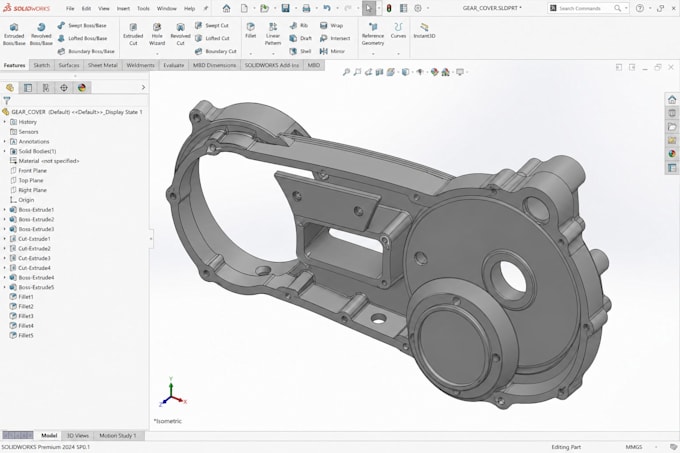
Task: Open the PropertyManager tab
Action: tap(28, 88)
